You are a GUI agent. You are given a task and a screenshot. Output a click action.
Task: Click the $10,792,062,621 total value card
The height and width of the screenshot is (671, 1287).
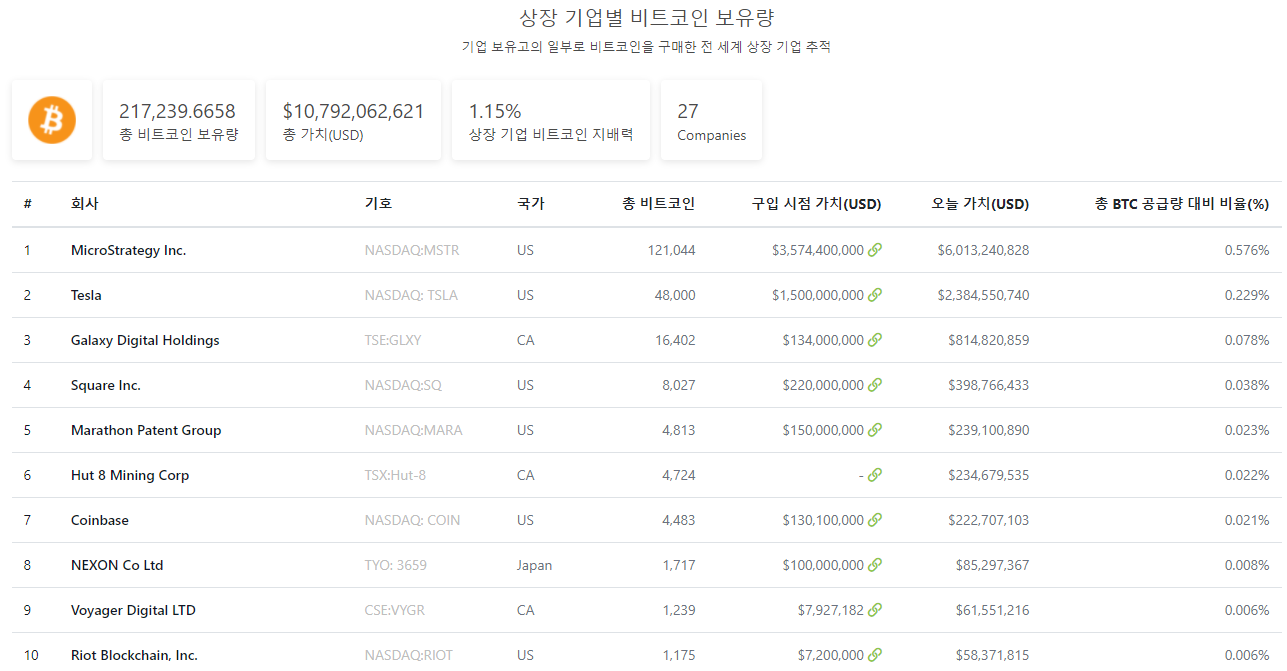click(x=353, y=120)
